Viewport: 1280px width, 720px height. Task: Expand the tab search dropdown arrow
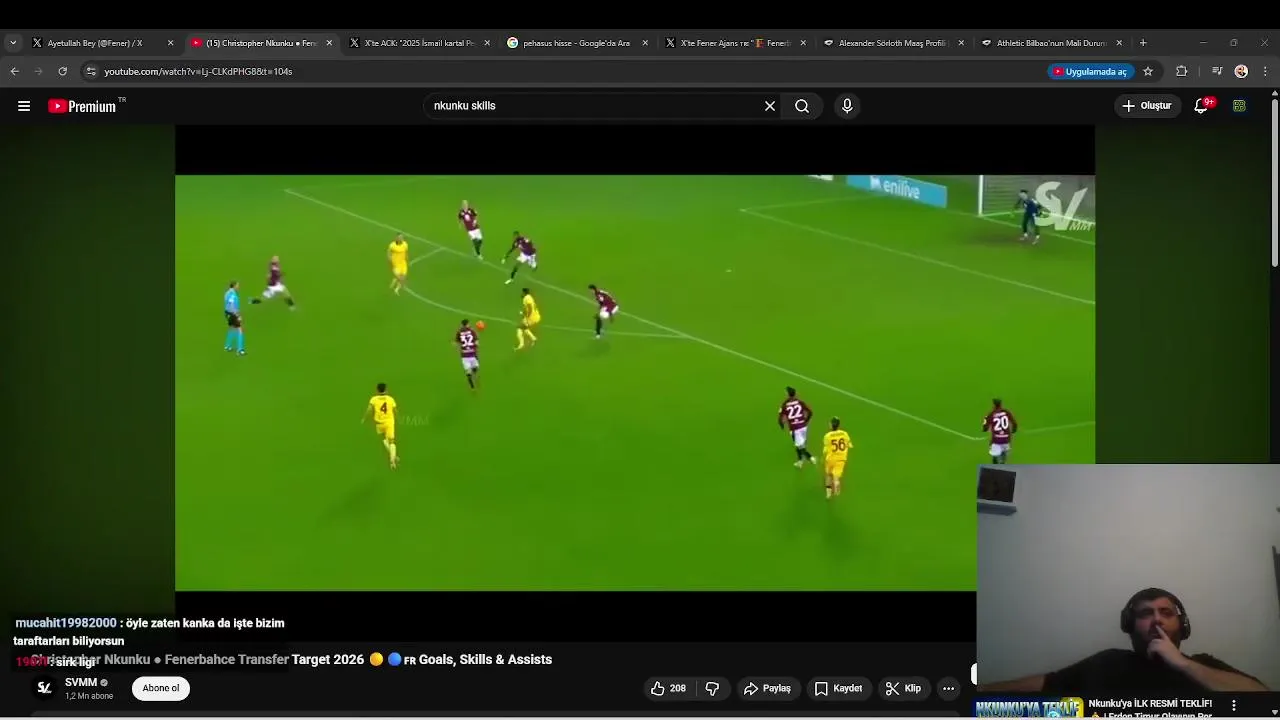pyautogui.click(x=12, y=43)
